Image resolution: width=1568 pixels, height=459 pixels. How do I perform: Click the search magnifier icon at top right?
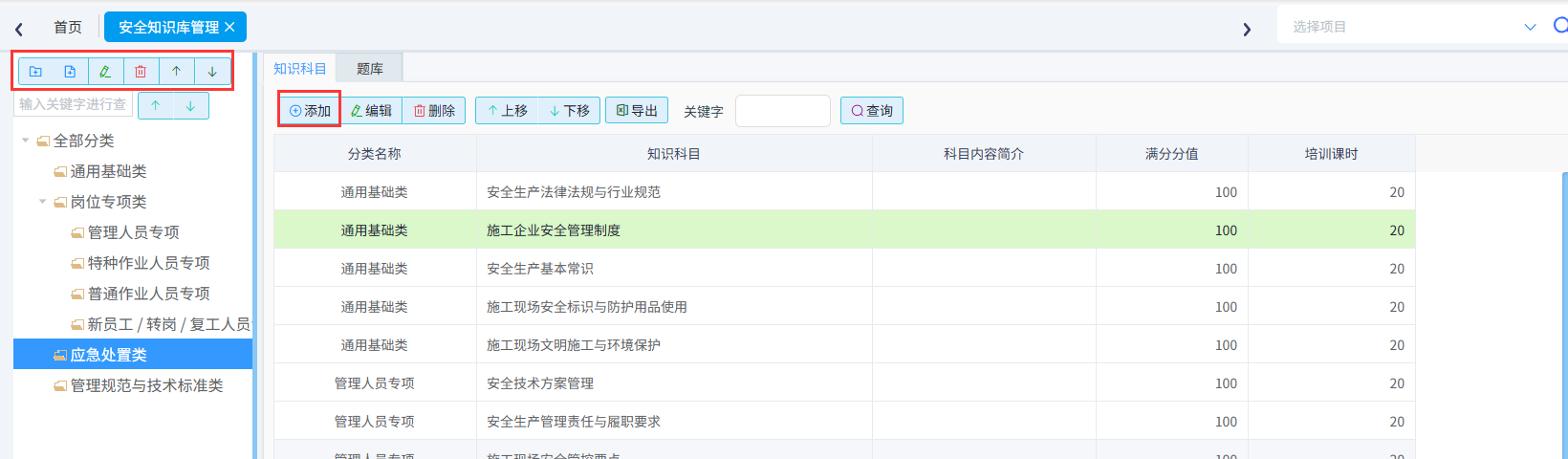tap(1560, 26)
